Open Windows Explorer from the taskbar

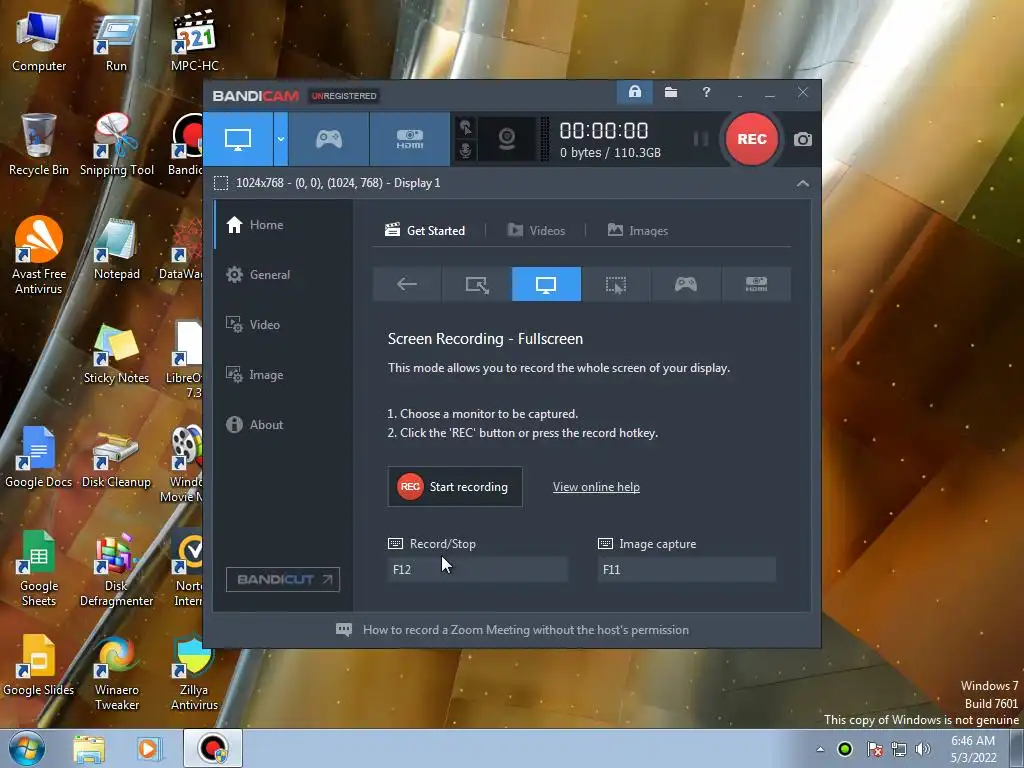click(89, 749)
